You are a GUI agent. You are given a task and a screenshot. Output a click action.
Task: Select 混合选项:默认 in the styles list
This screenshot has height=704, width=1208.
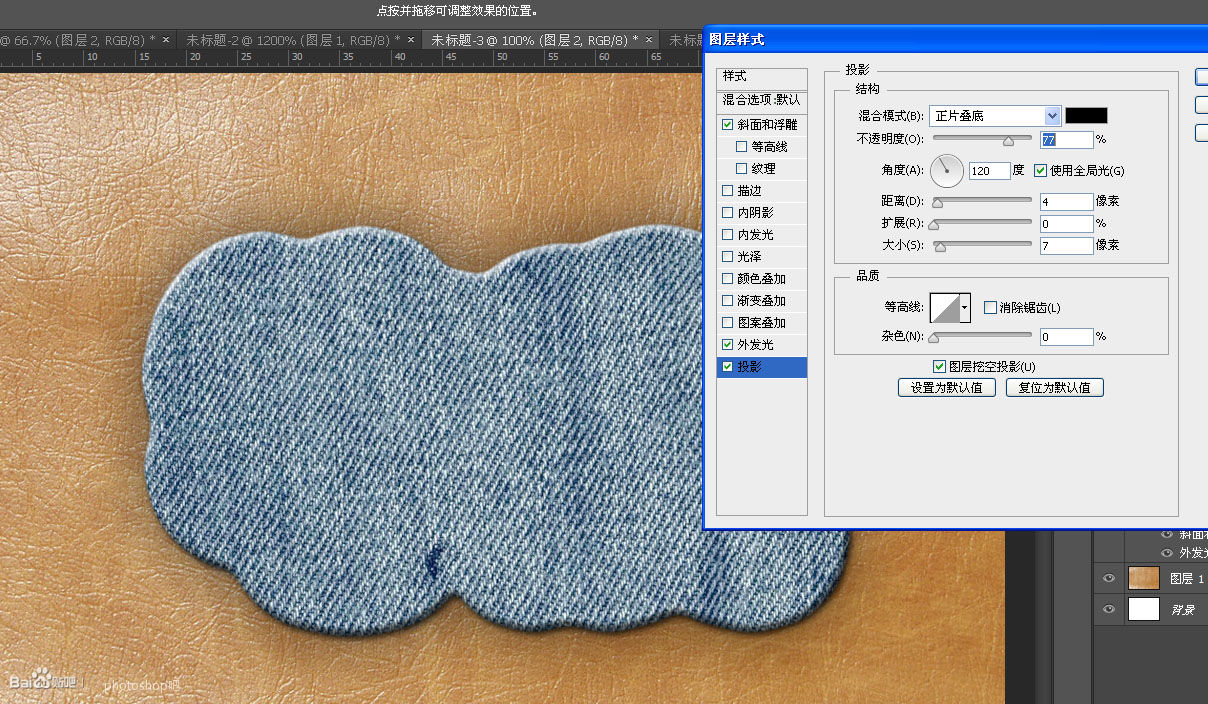click(x=762, y=100)
